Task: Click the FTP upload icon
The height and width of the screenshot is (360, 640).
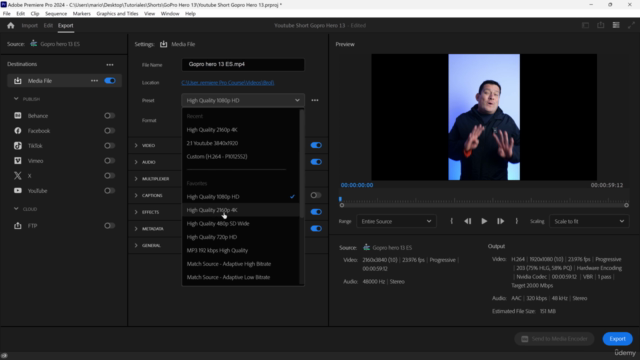Action: coord(18,226)
